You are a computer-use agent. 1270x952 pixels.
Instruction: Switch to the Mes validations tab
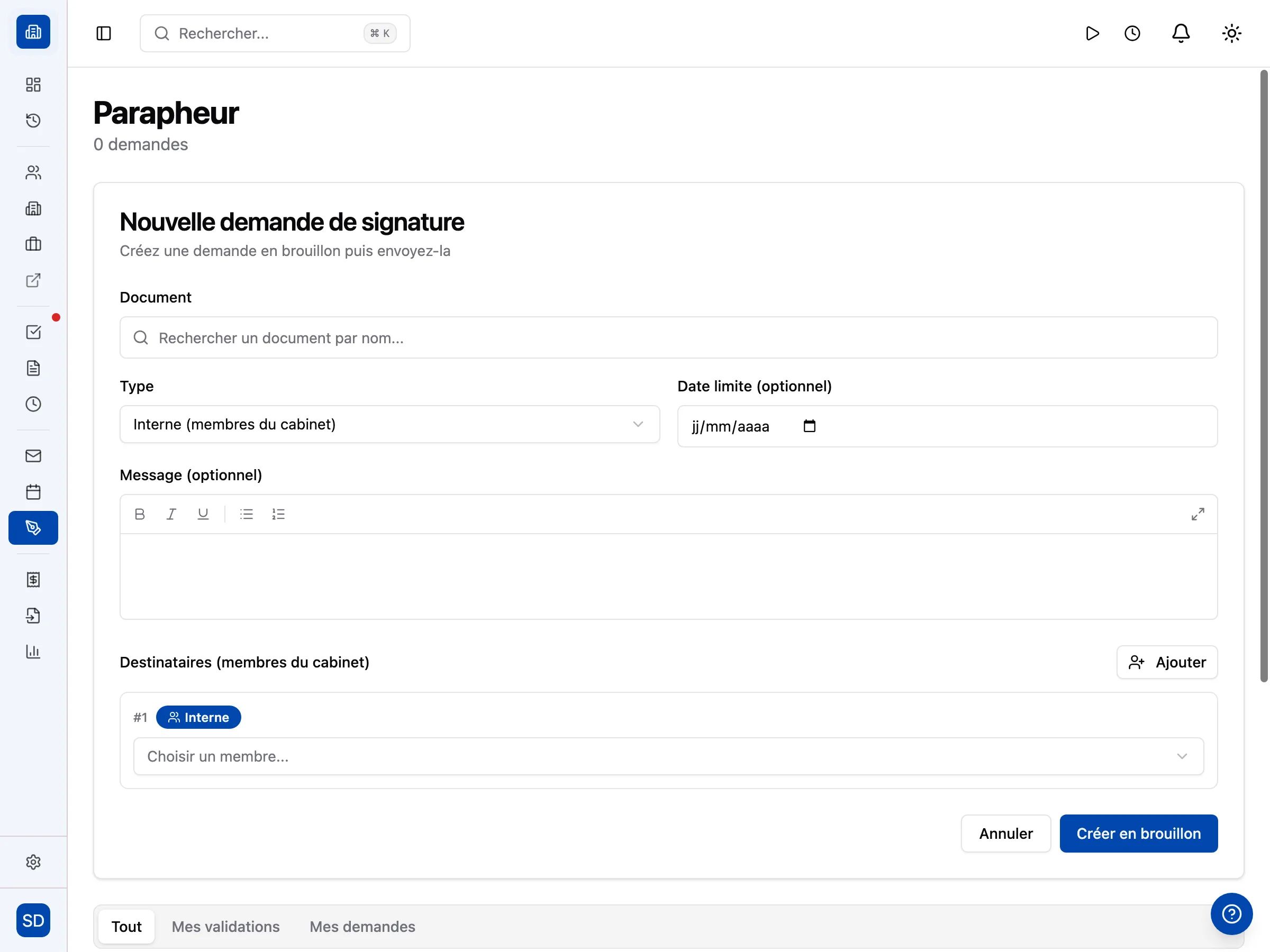[225, 926]
